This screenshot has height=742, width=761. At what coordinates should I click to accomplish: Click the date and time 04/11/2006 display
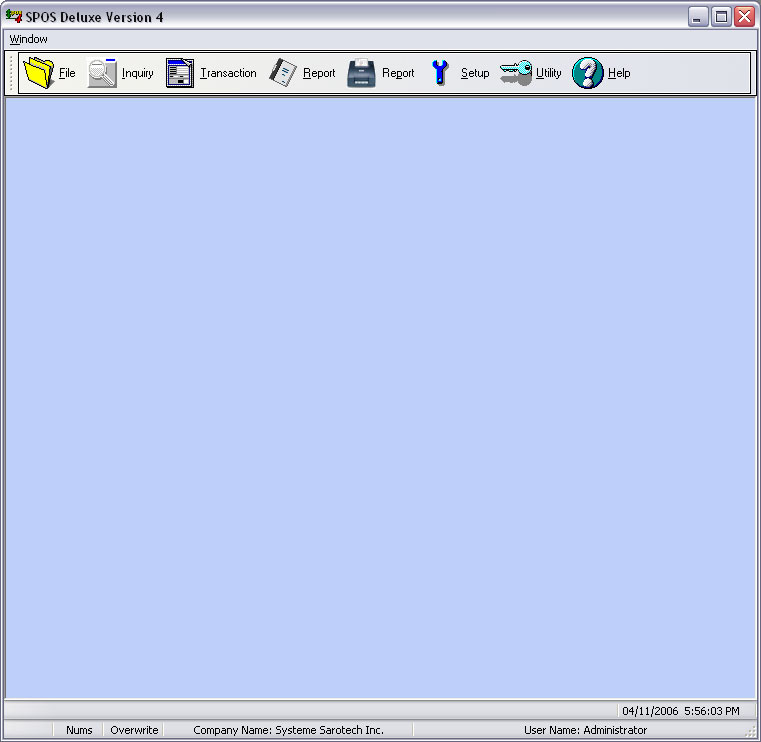click(681, 711)
